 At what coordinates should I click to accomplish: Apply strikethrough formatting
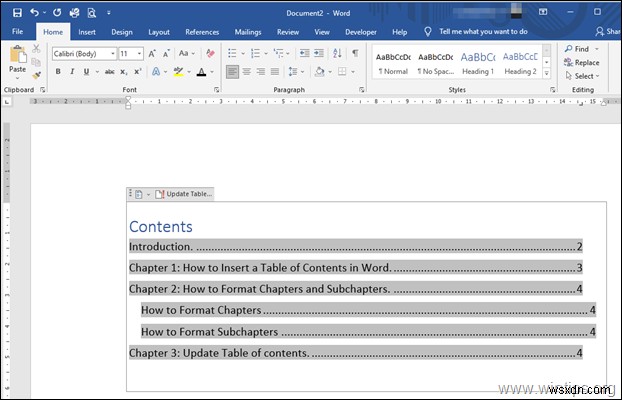tap(109, 72)
